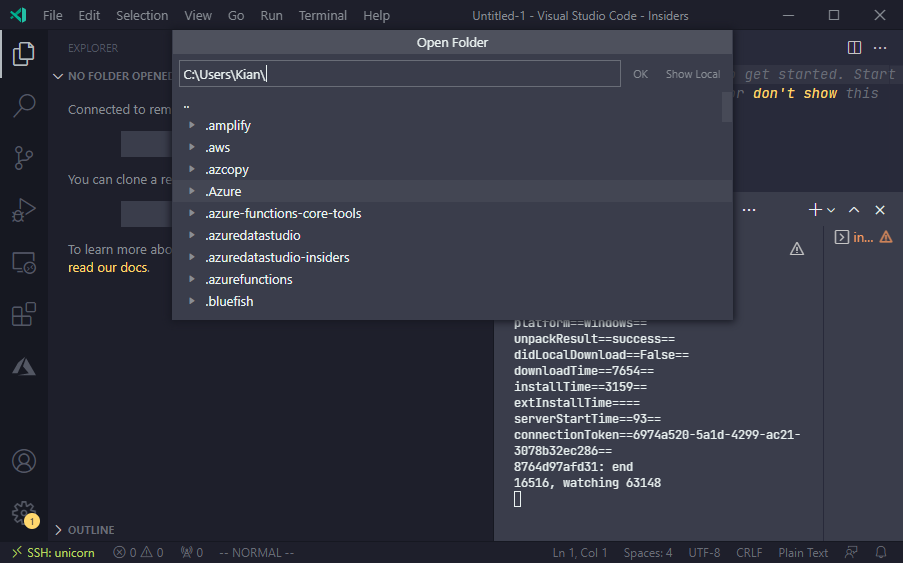Click Ln 1, Col 1 in status bar
Screen dimensions: 903x563
point(580,553)
